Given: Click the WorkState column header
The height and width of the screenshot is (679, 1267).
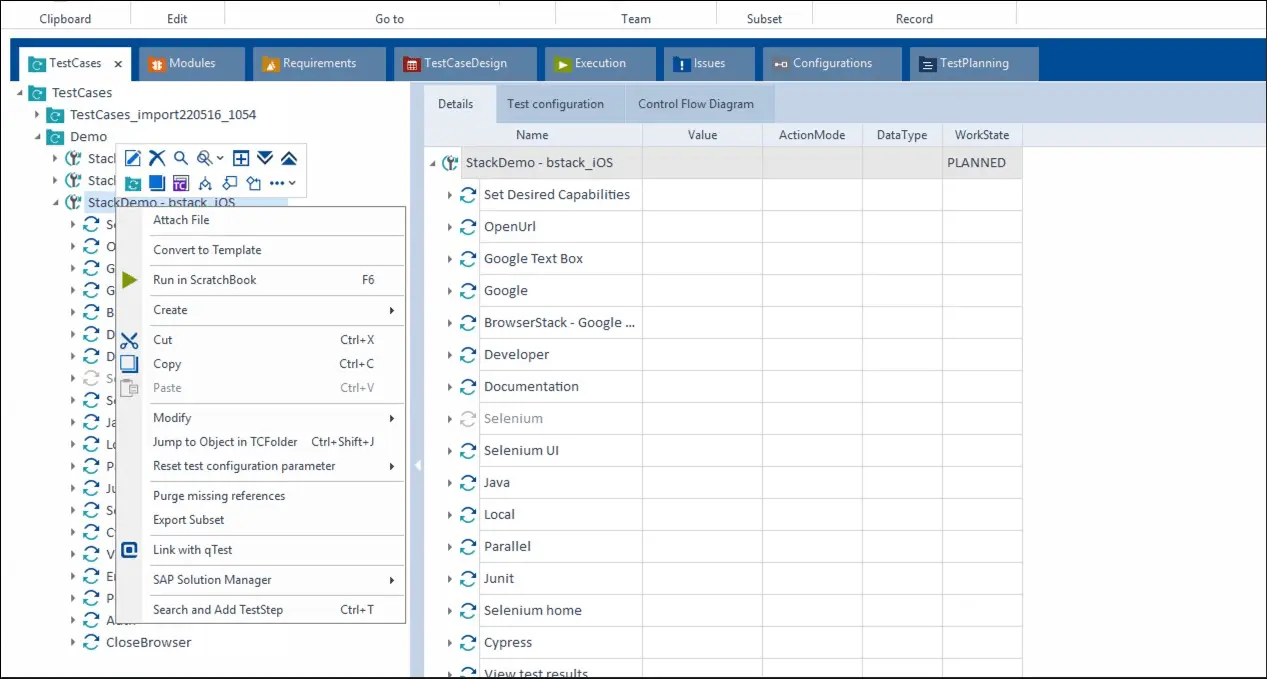Looking at the screenshot, I should coord(981,135).
